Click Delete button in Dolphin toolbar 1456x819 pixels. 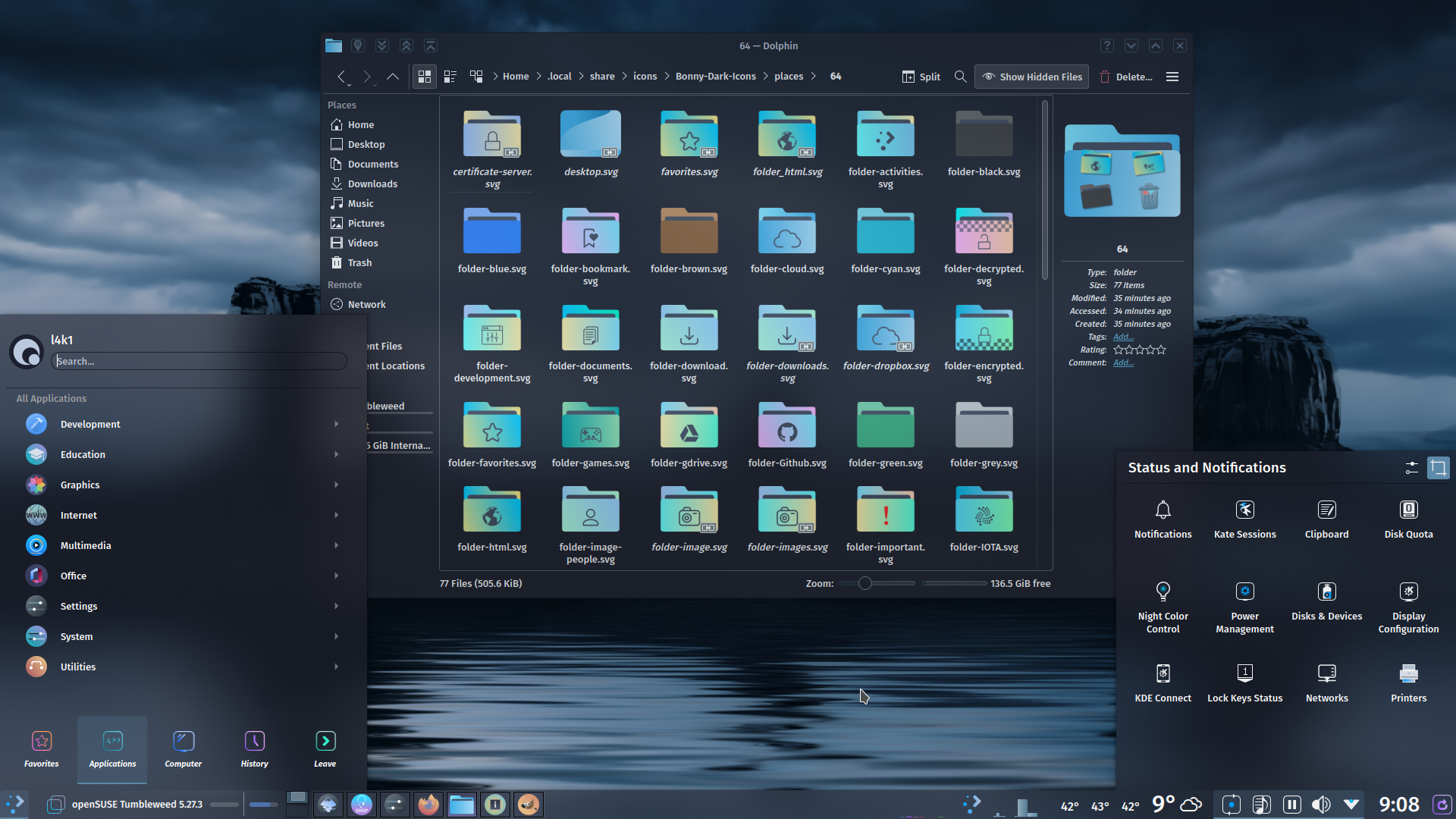click(x=1125, y=77)
